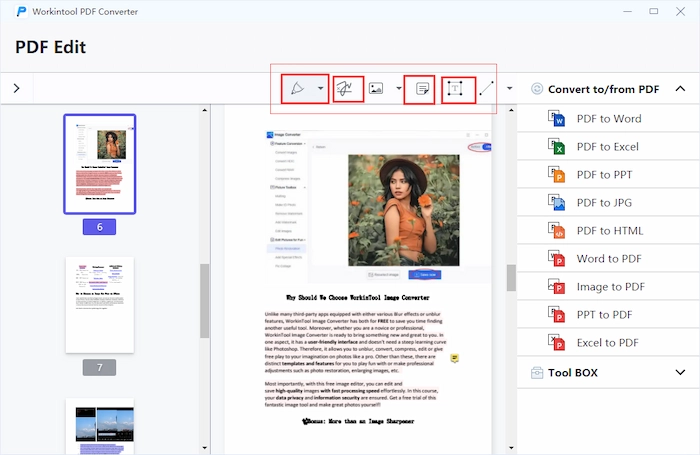Click the document view scroll up arrow
The width and height of the screenshot is (700, 455).
tap(511, 110)
